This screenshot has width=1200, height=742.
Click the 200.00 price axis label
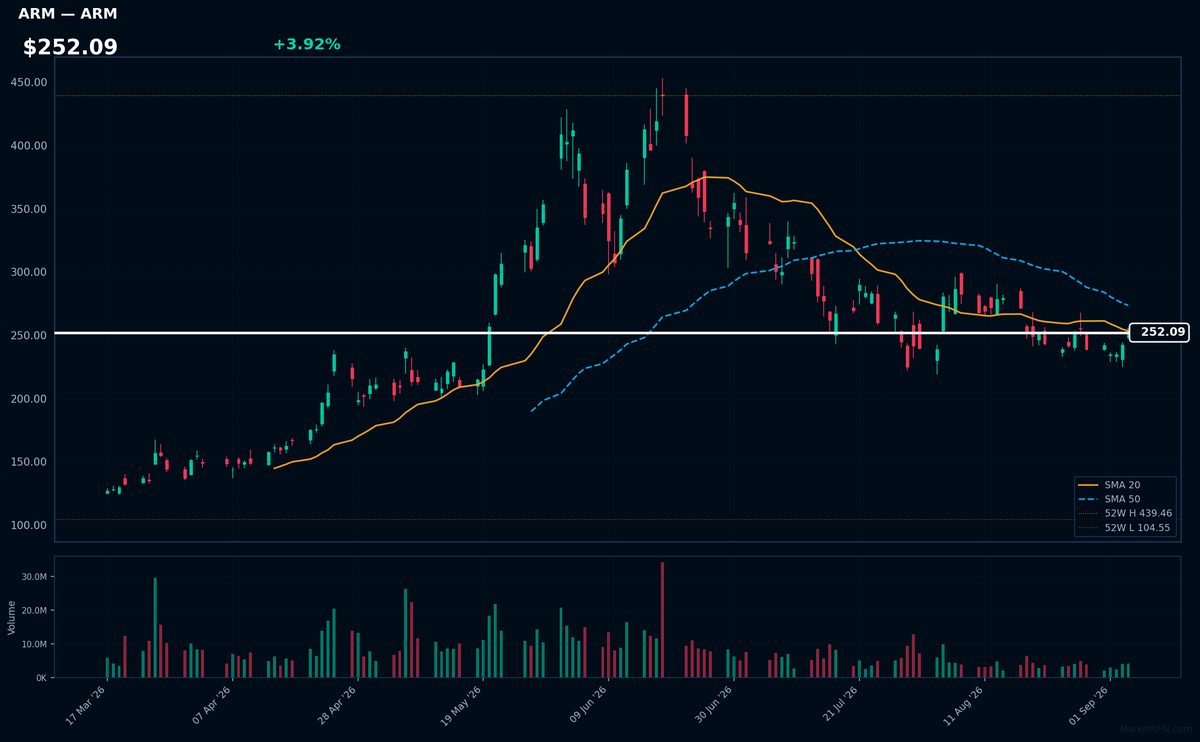click(x=28, y=399)
